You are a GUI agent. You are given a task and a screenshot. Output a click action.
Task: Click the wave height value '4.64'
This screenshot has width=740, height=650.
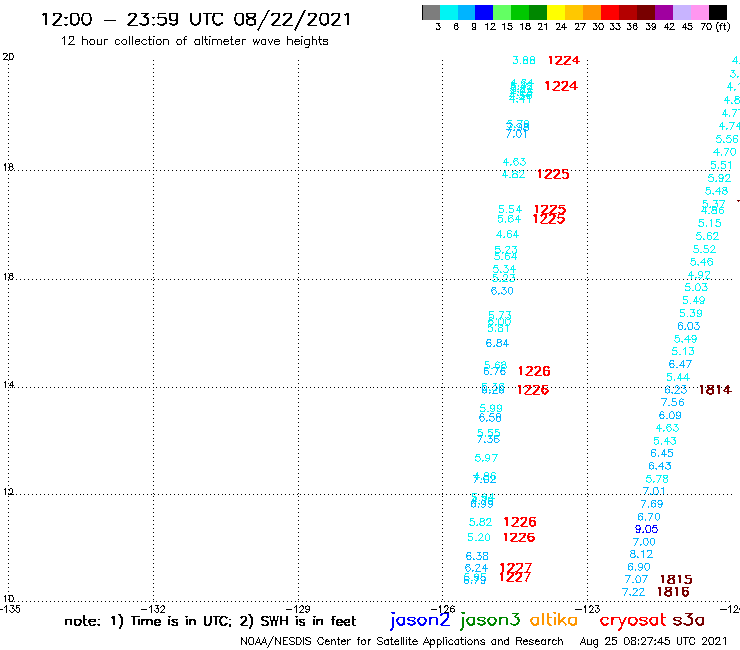coord(507,234)
